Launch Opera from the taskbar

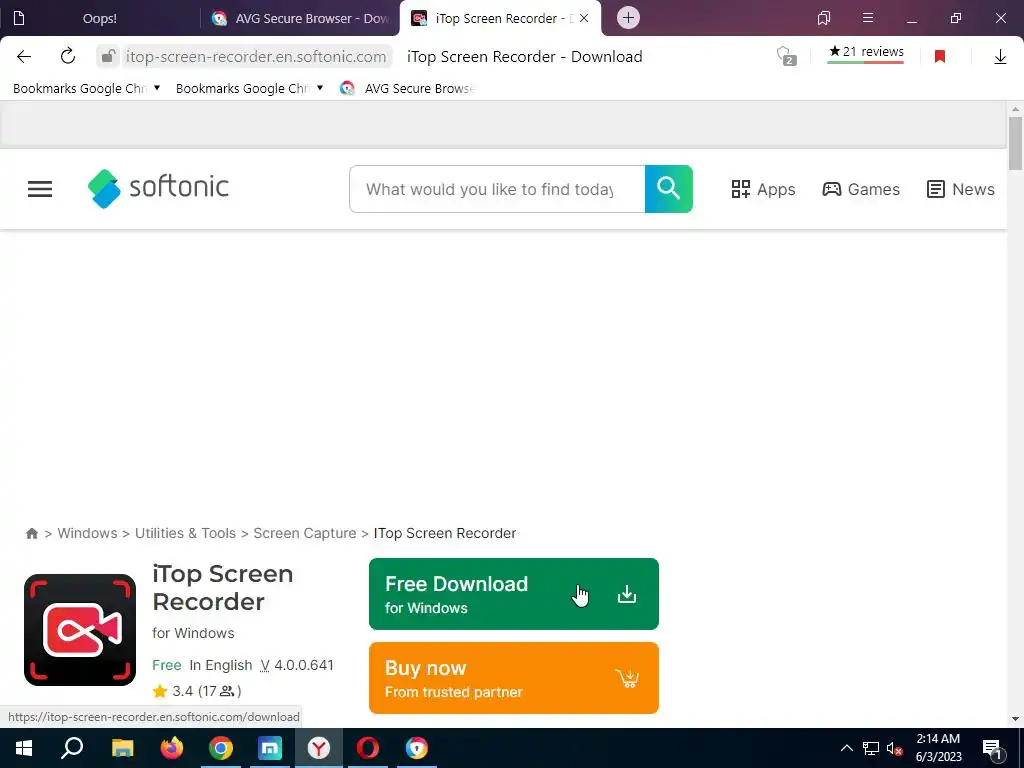(x=368, y=748)
